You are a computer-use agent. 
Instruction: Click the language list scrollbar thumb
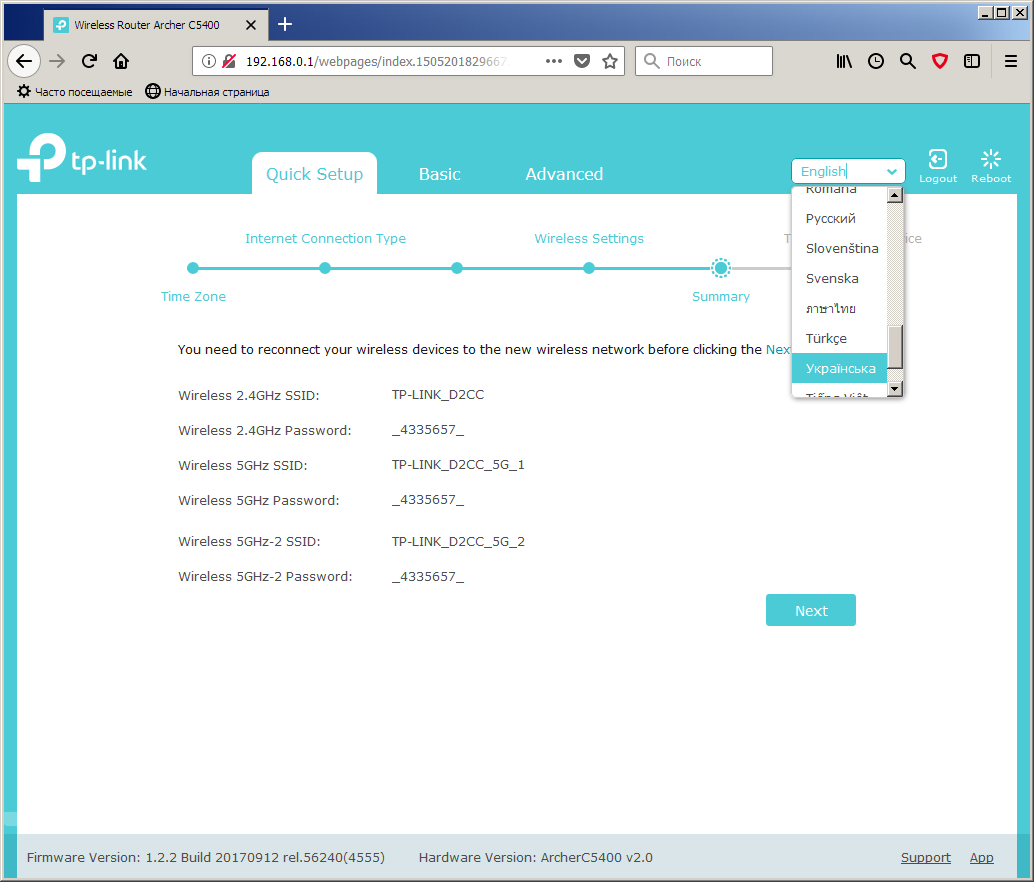click(x=894, y=347)
